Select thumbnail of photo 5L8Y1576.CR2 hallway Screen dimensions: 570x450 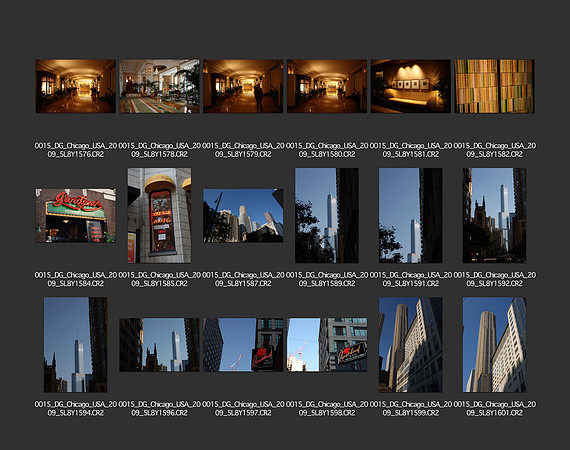point(76,86)
